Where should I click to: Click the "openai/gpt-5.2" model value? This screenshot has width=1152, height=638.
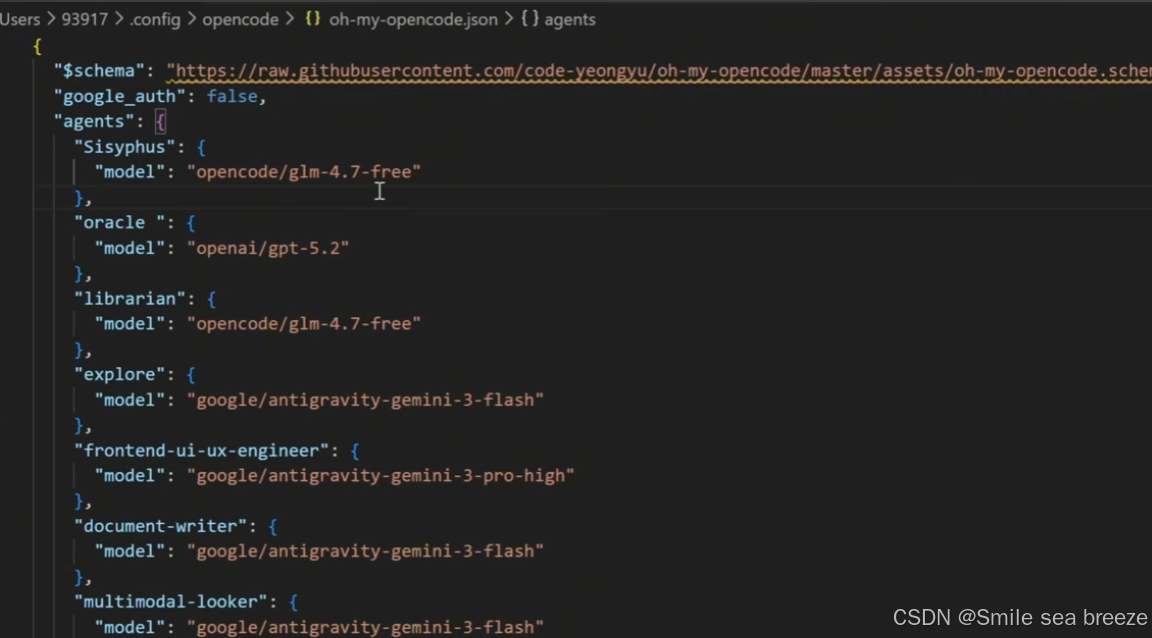pos(268,248)
